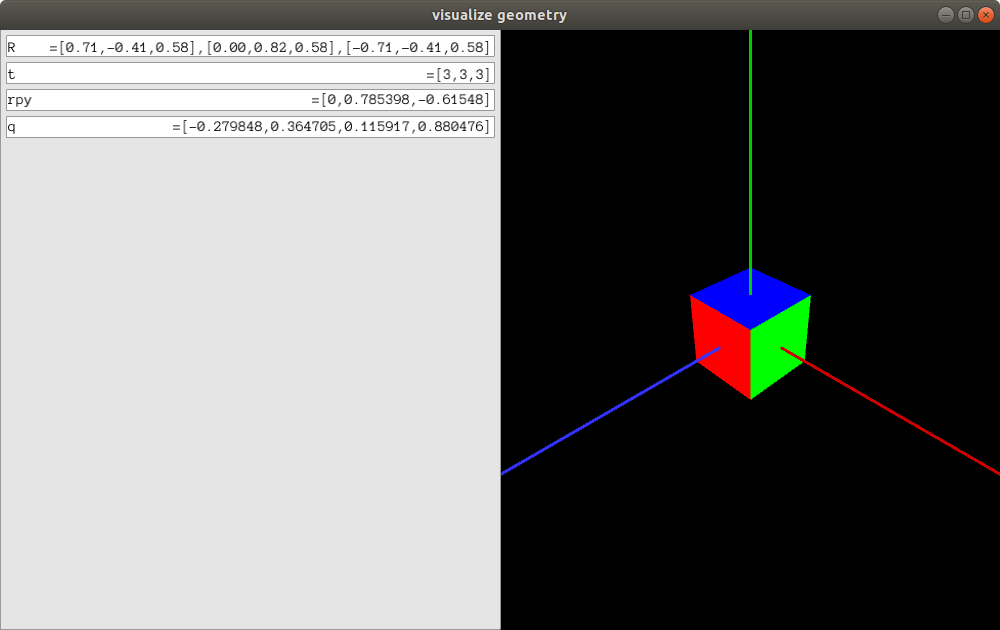1000x630 pixels.
Task: Close the visualize geometry window
Action: tap(986, 15)
